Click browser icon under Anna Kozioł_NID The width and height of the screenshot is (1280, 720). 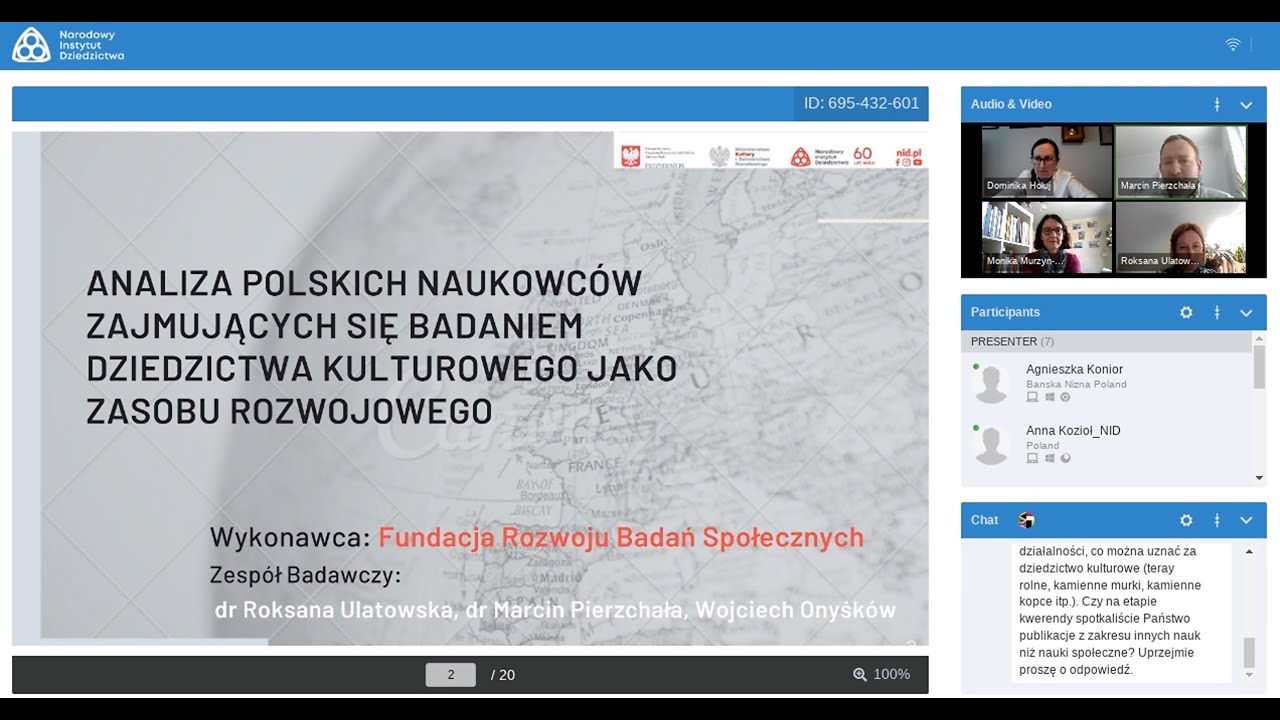pos(1065,458)
